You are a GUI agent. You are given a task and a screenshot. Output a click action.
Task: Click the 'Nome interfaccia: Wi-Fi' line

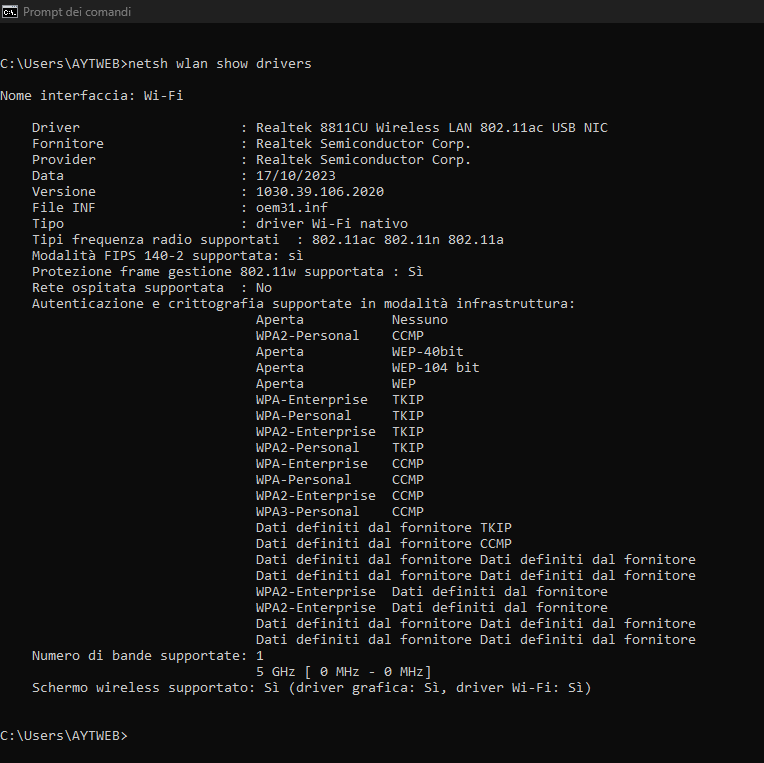pos(91,96)
